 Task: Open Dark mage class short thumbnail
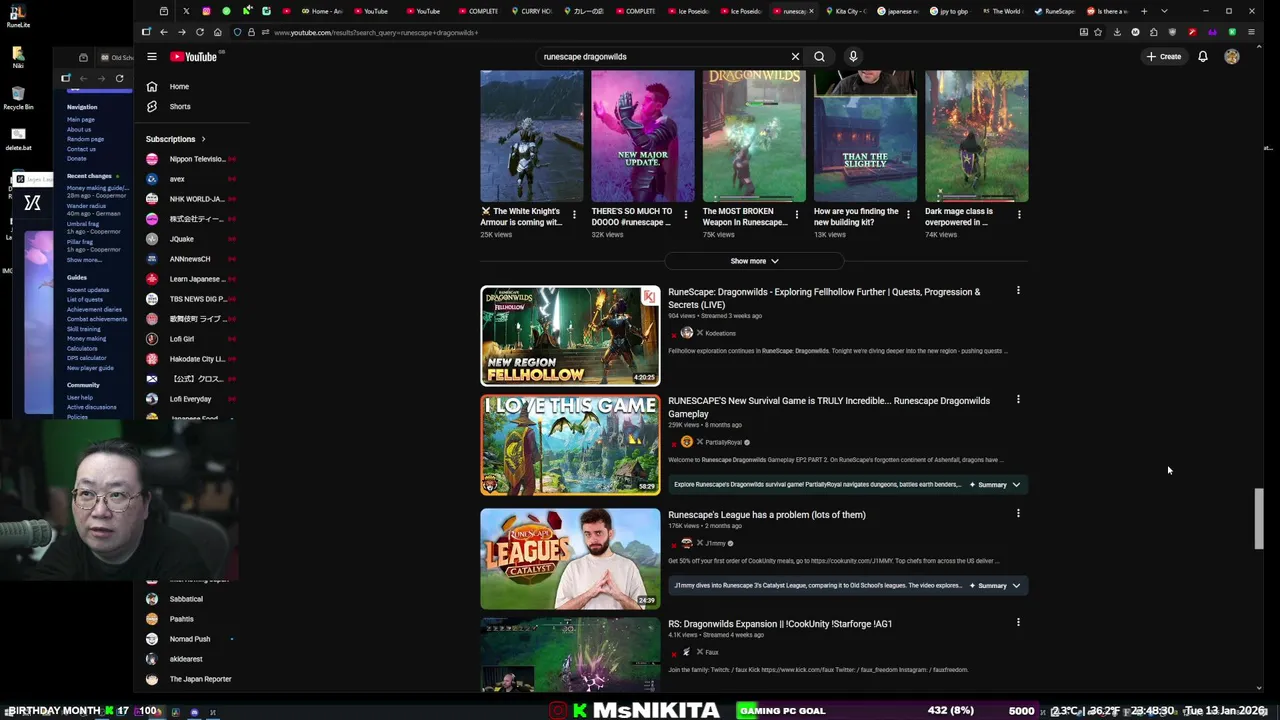(x=976, y=136)
